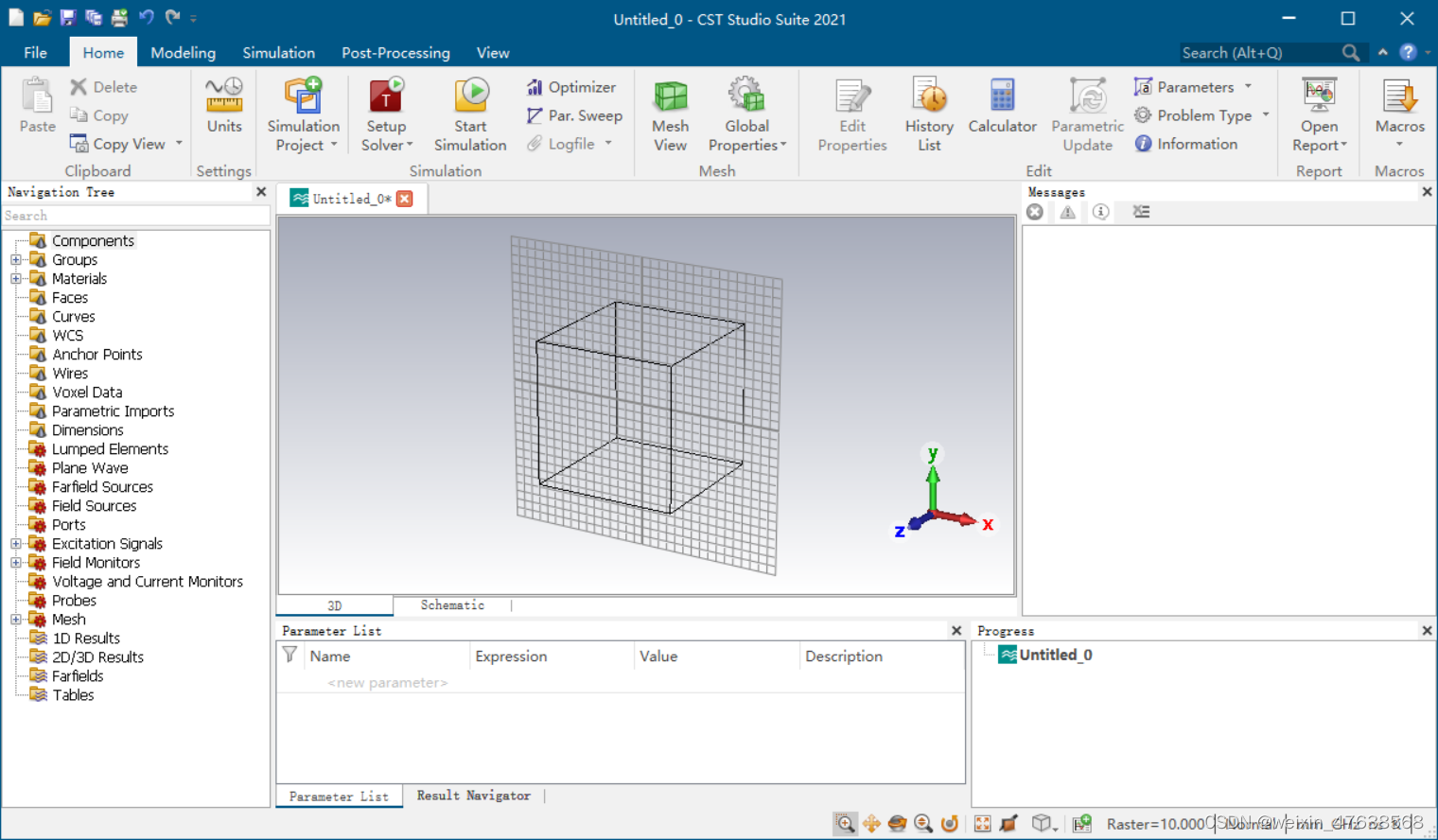This screenshot has height=840, width=1438.
Task: Close the Untitled_0 document tab
Action: pyautogui.click(x=405, y=199)
